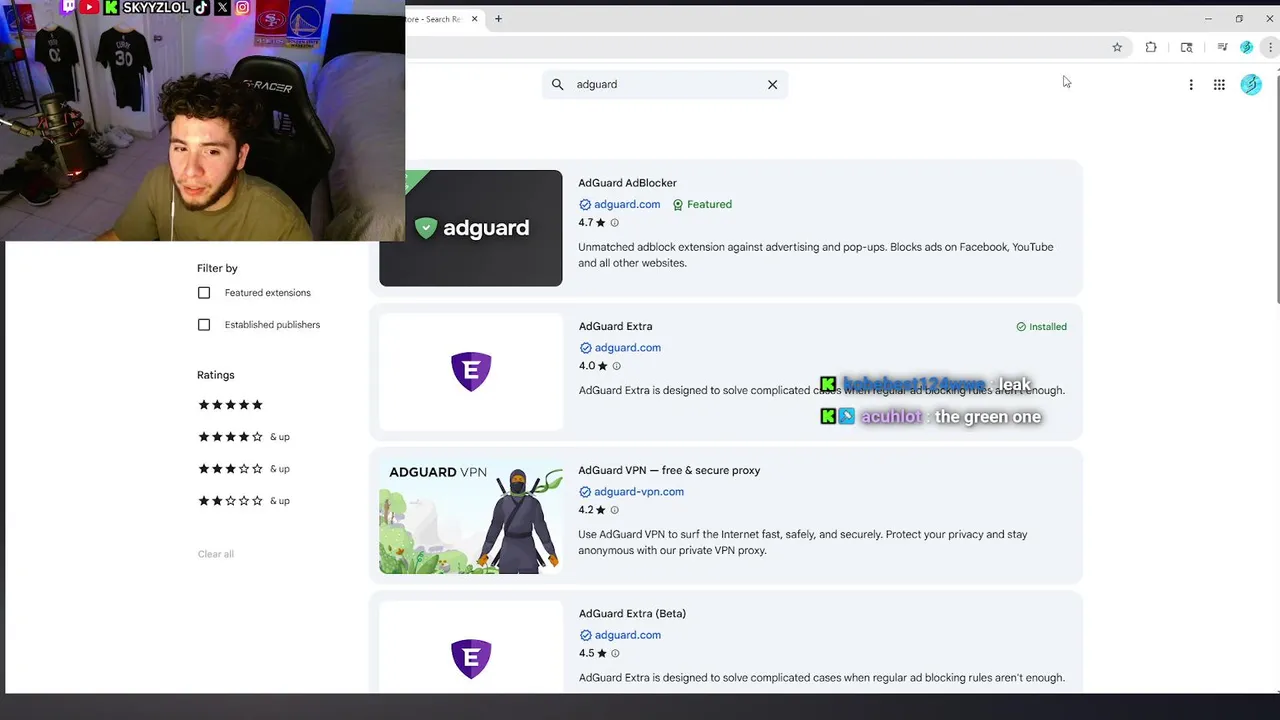
Task: Filter by two stars & up
Action: 244,501
